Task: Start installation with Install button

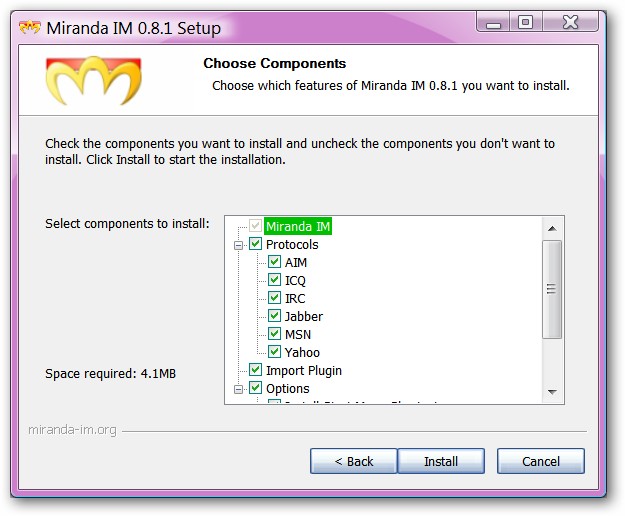Action: 441,461
